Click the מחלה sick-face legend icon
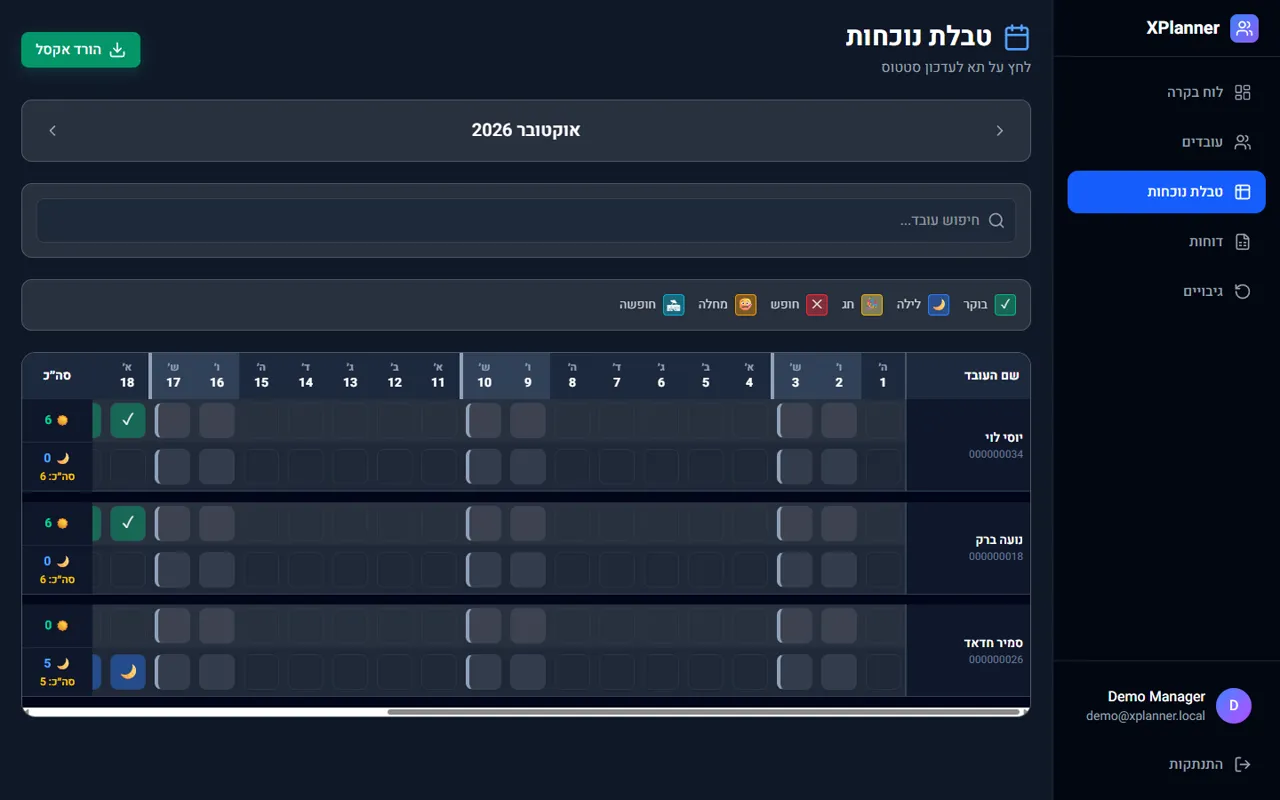This screenshot has height=800, width=1280. [x=745, y=305]
